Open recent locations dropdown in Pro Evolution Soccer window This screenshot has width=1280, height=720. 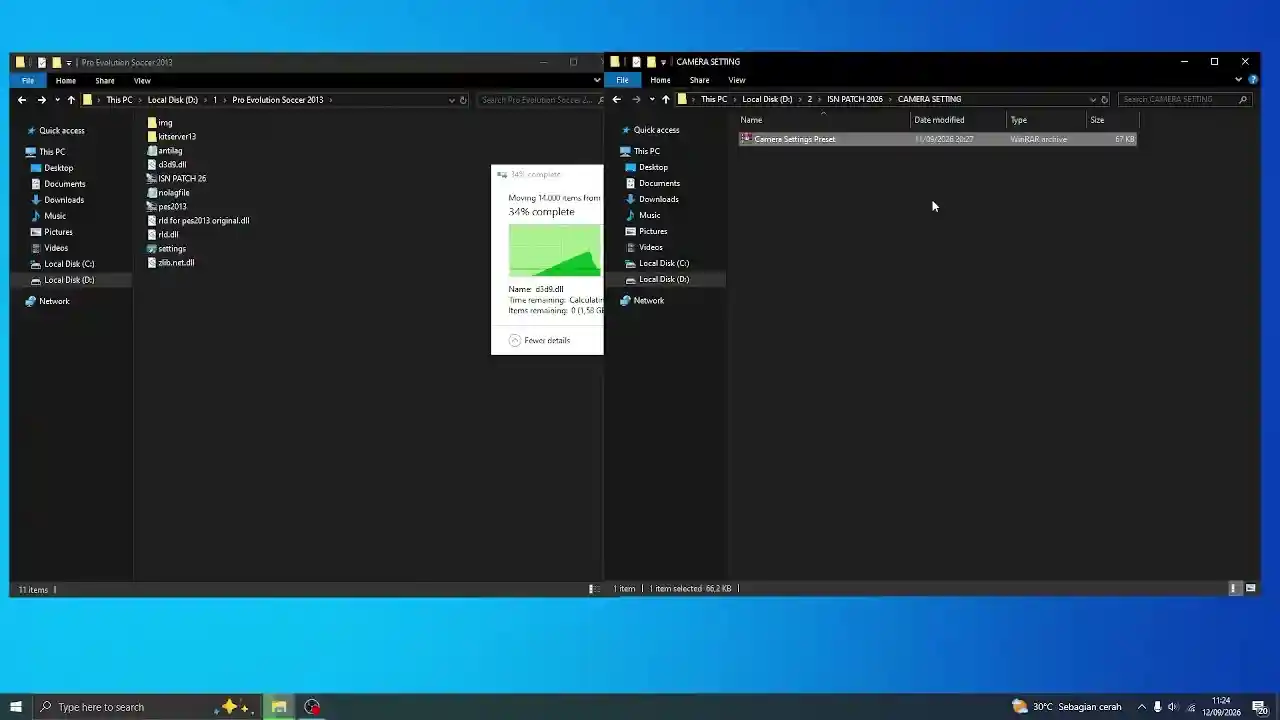[57, 100]
